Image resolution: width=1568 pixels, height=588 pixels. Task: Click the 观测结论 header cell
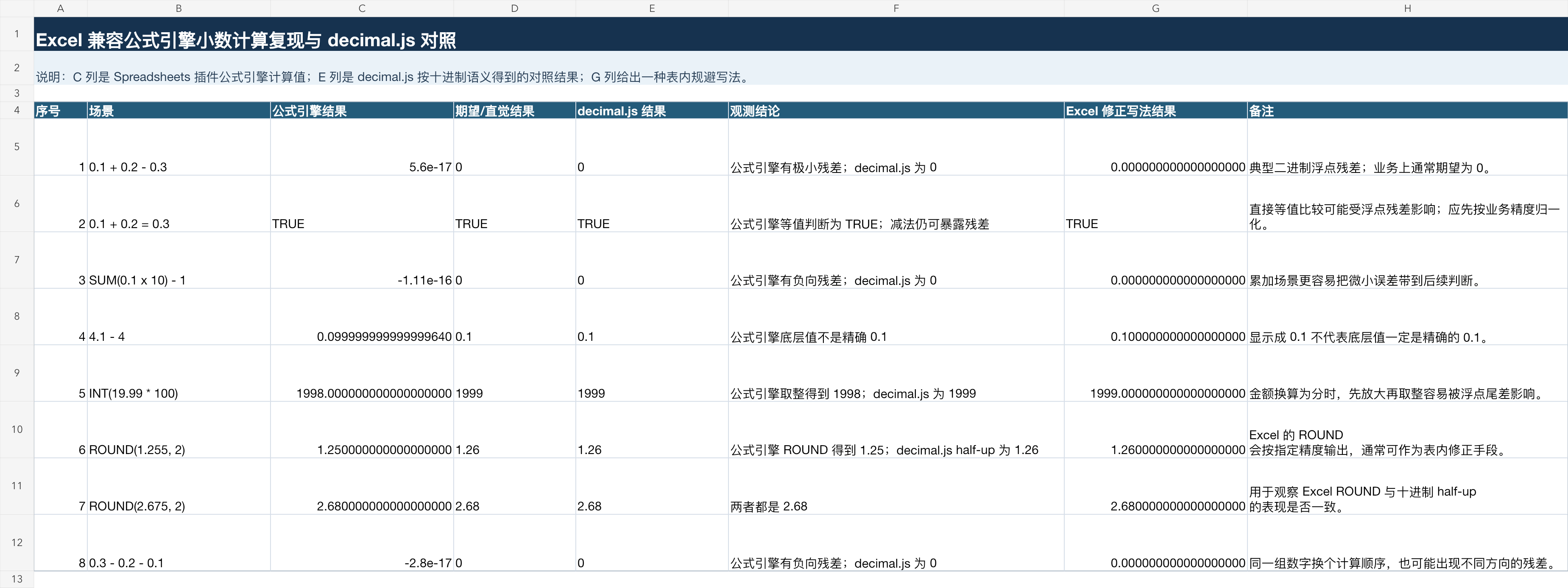point(896,110)
